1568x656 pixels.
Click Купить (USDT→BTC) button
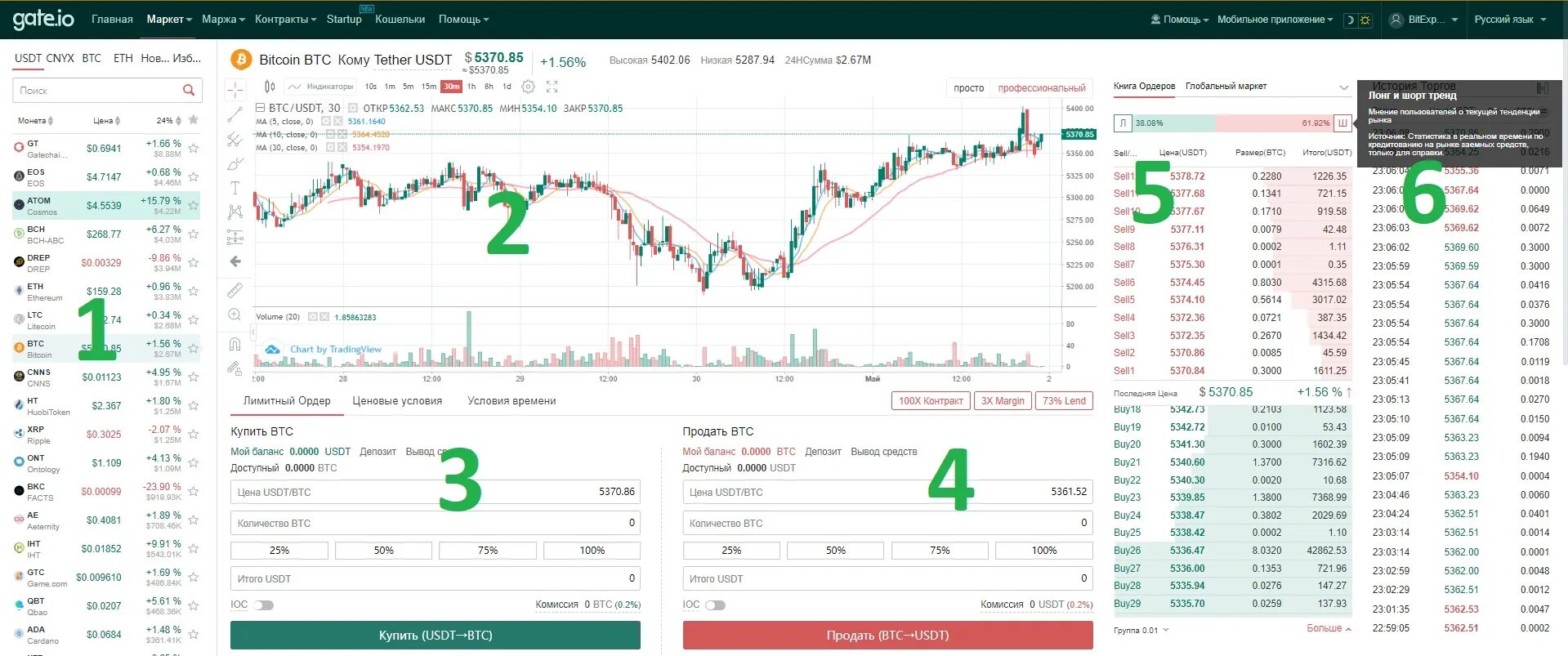(x=436, y=636)
